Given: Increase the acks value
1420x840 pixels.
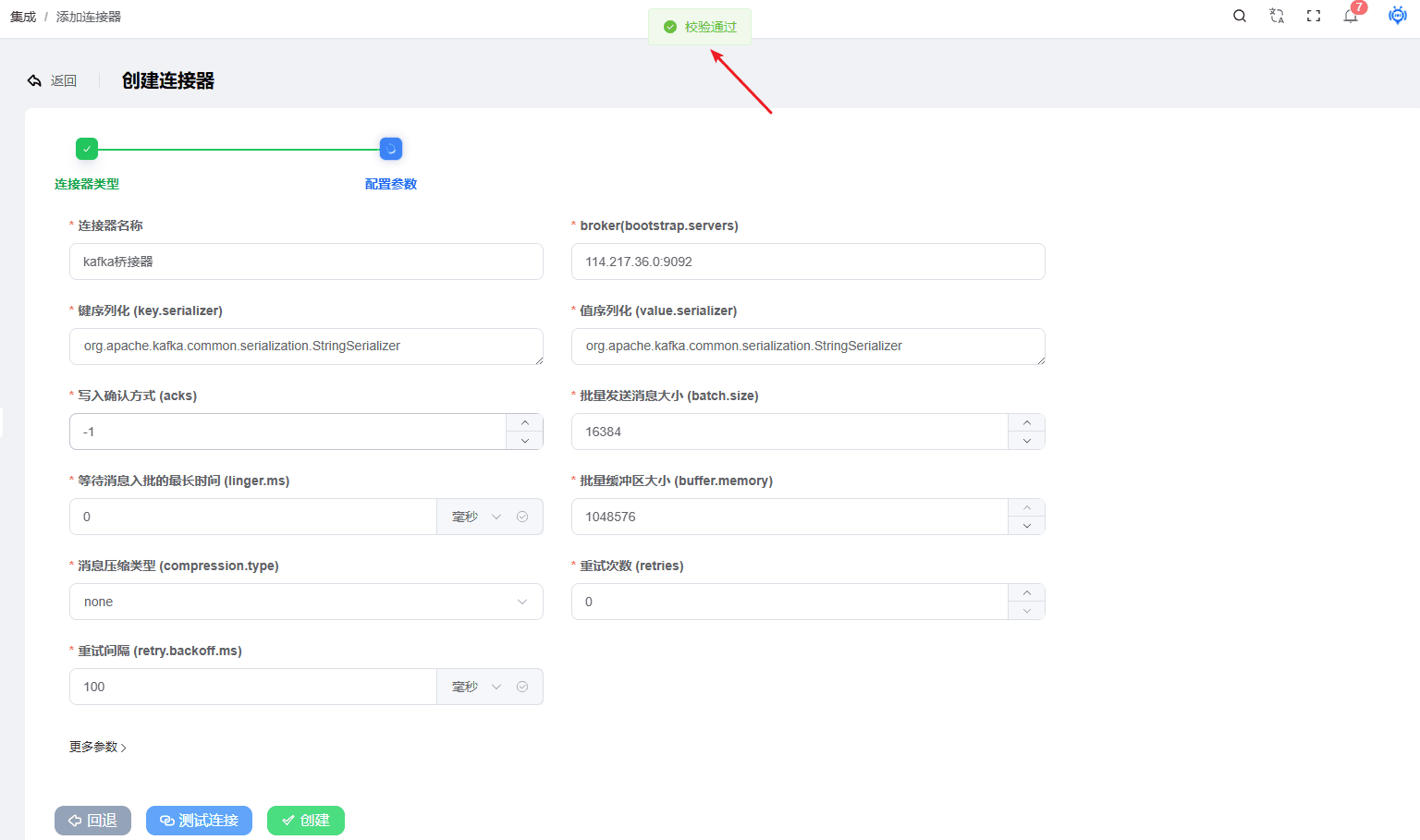Looking at the screenshot, I should [525, 422].
